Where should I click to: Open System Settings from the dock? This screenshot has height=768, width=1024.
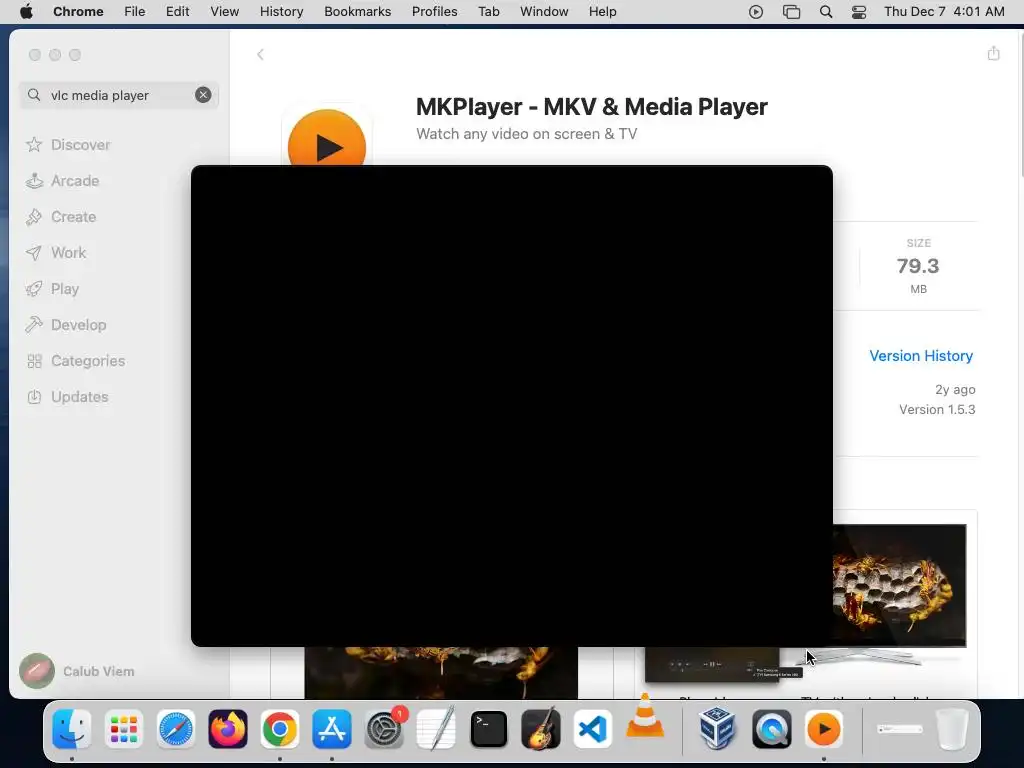click(384, 729)
